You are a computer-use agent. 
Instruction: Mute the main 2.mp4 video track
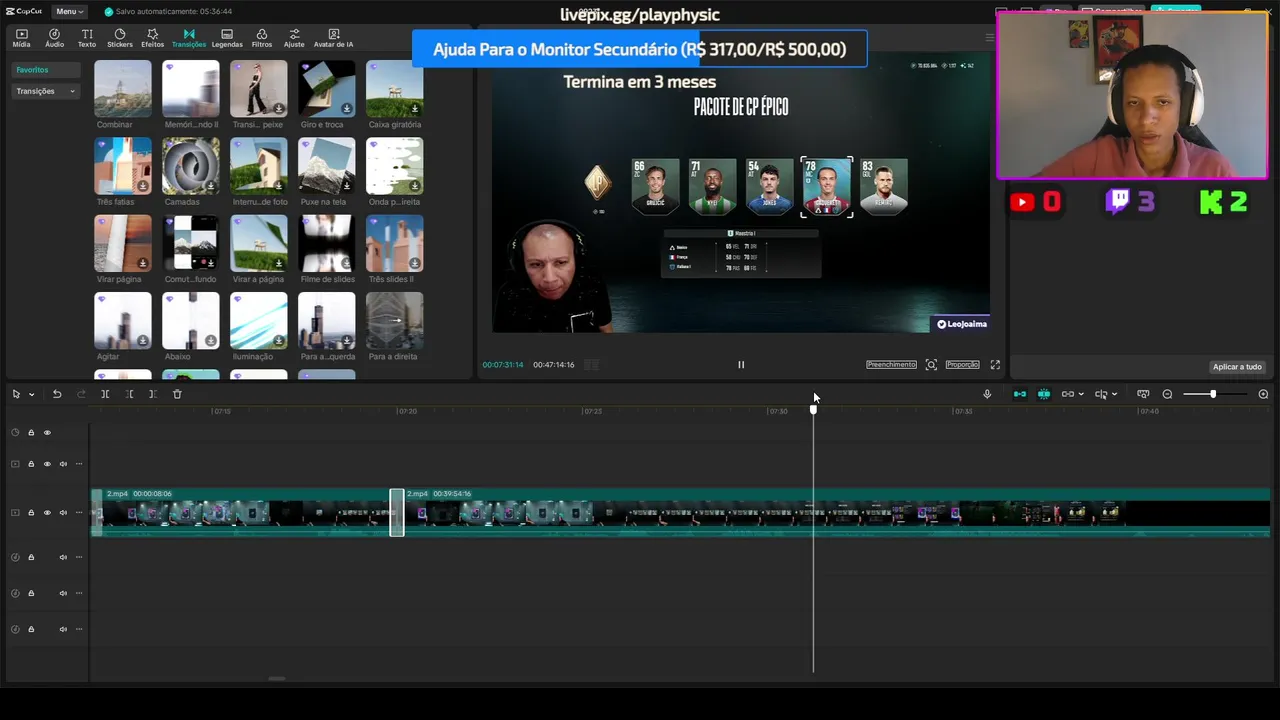(63, 512)
